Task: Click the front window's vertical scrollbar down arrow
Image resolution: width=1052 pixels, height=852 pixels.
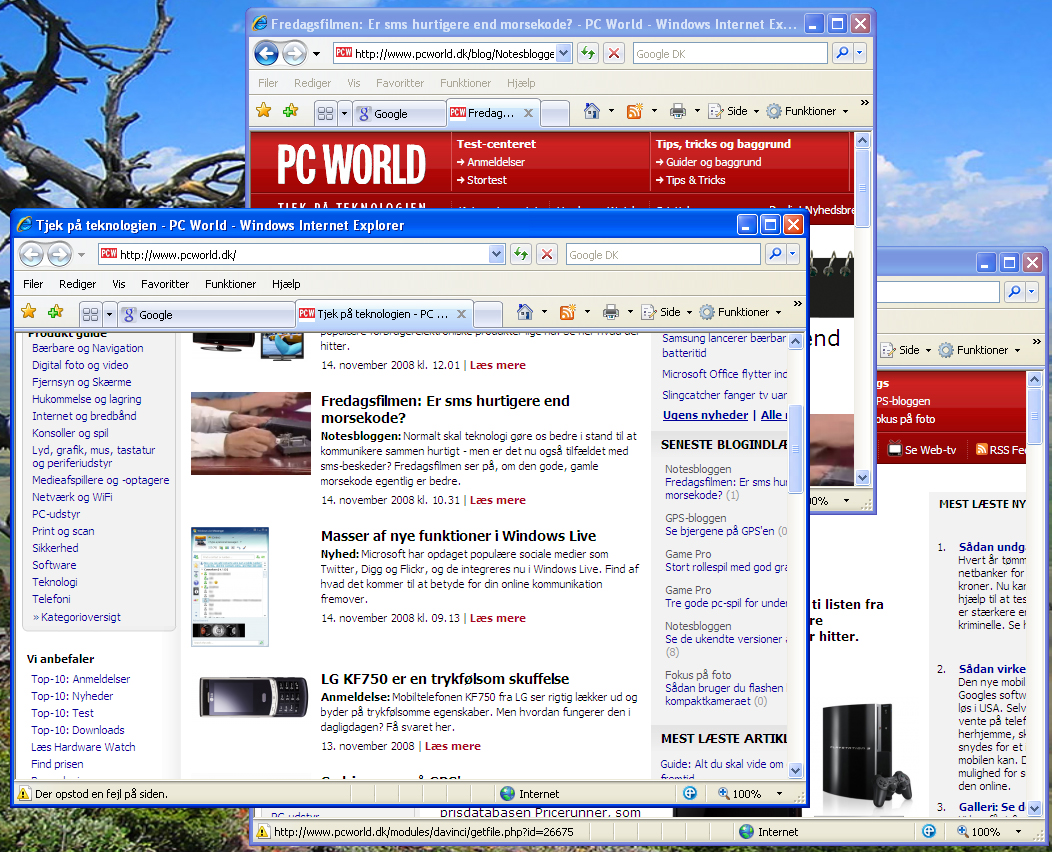Action: pyautogui.click(x=796, y=770)
